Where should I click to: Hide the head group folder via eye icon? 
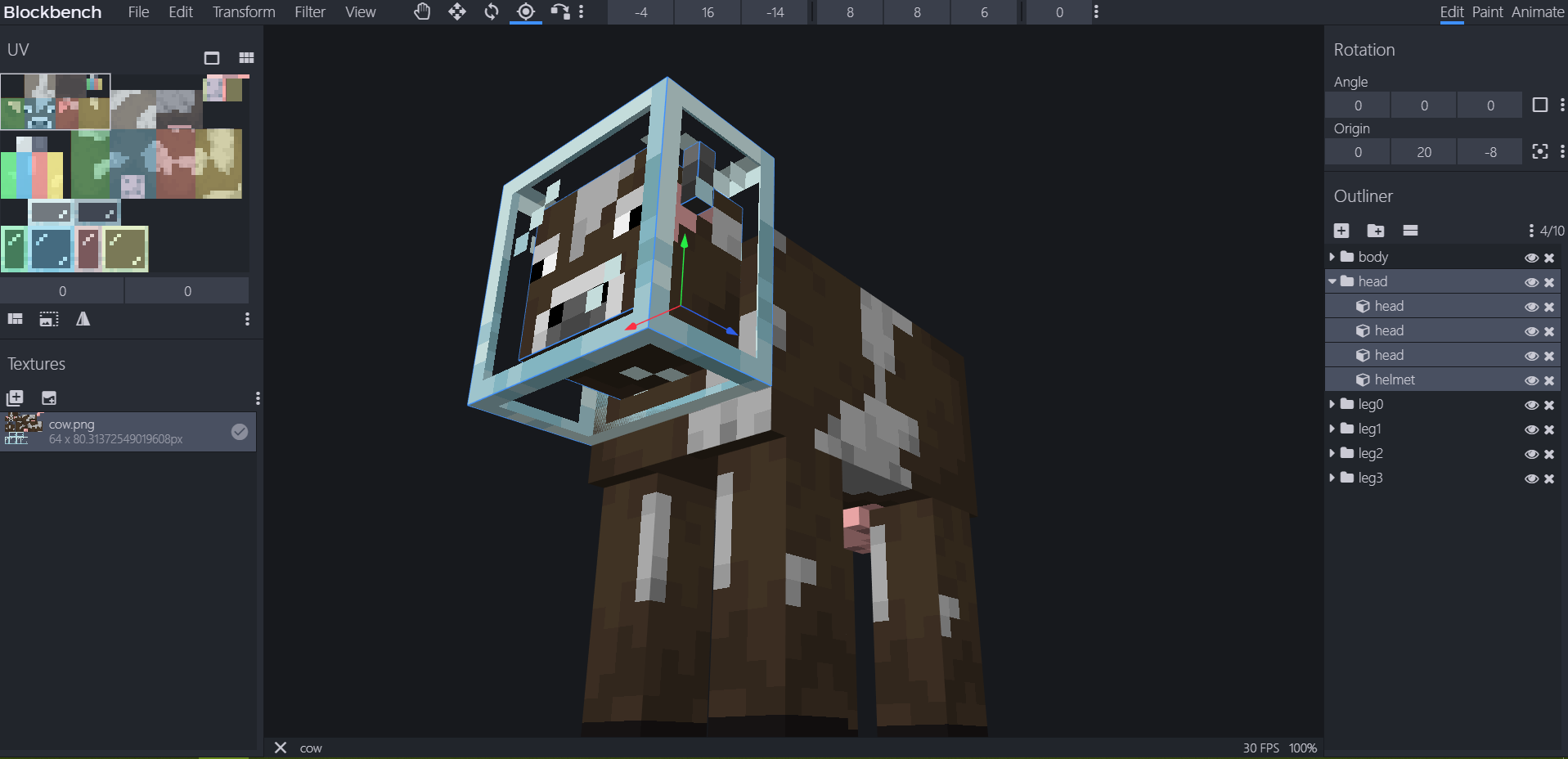pyautogui.click(x=1531, y=282)
